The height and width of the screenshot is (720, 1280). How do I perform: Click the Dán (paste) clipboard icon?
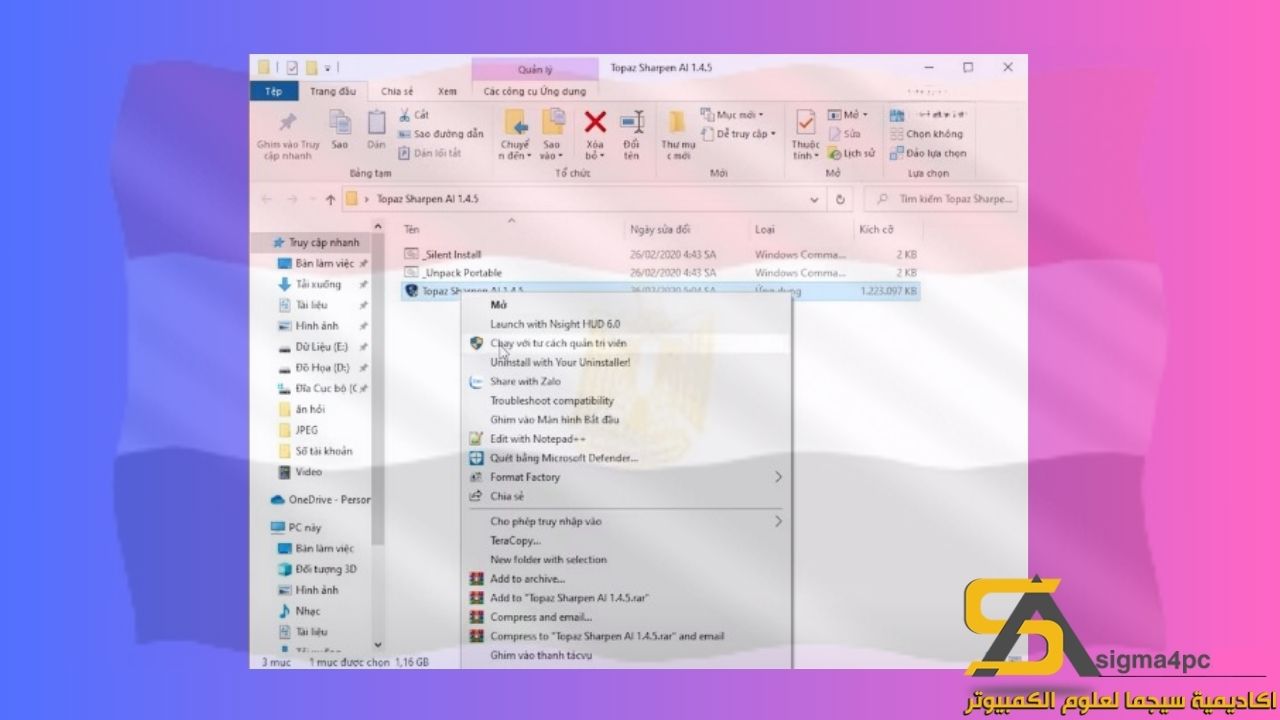376,123
